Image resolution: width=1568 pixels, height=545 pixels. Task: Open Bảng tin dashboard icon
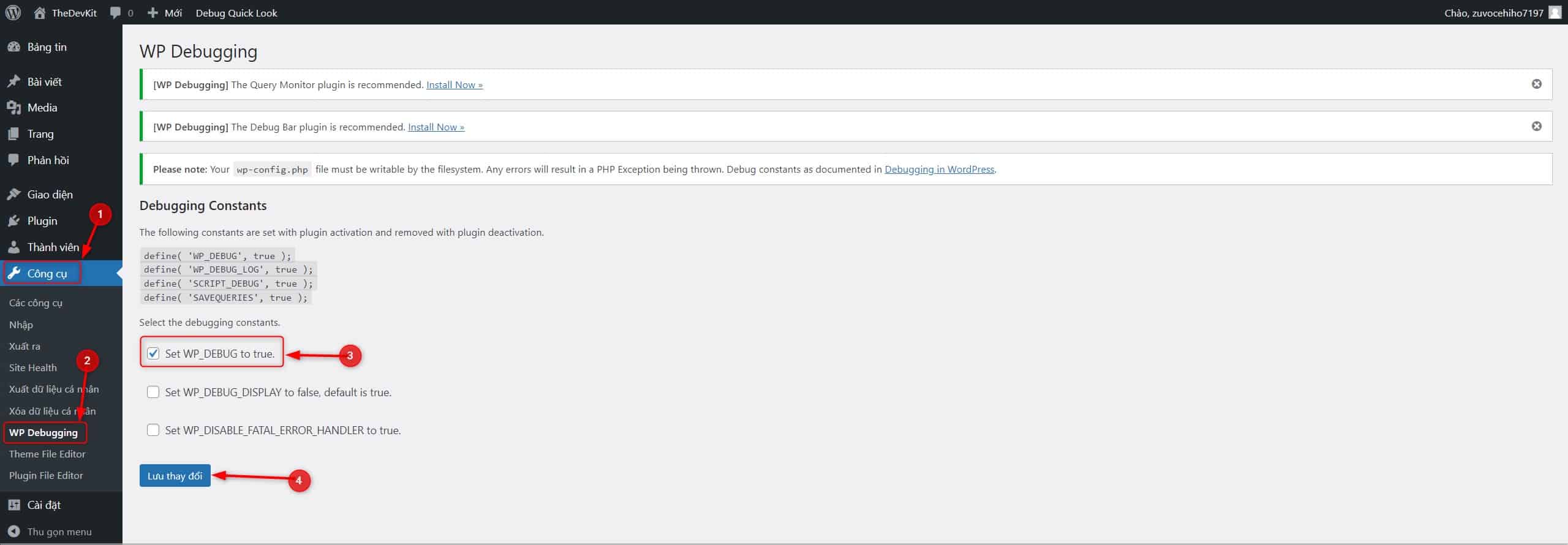tap(13, 47)
